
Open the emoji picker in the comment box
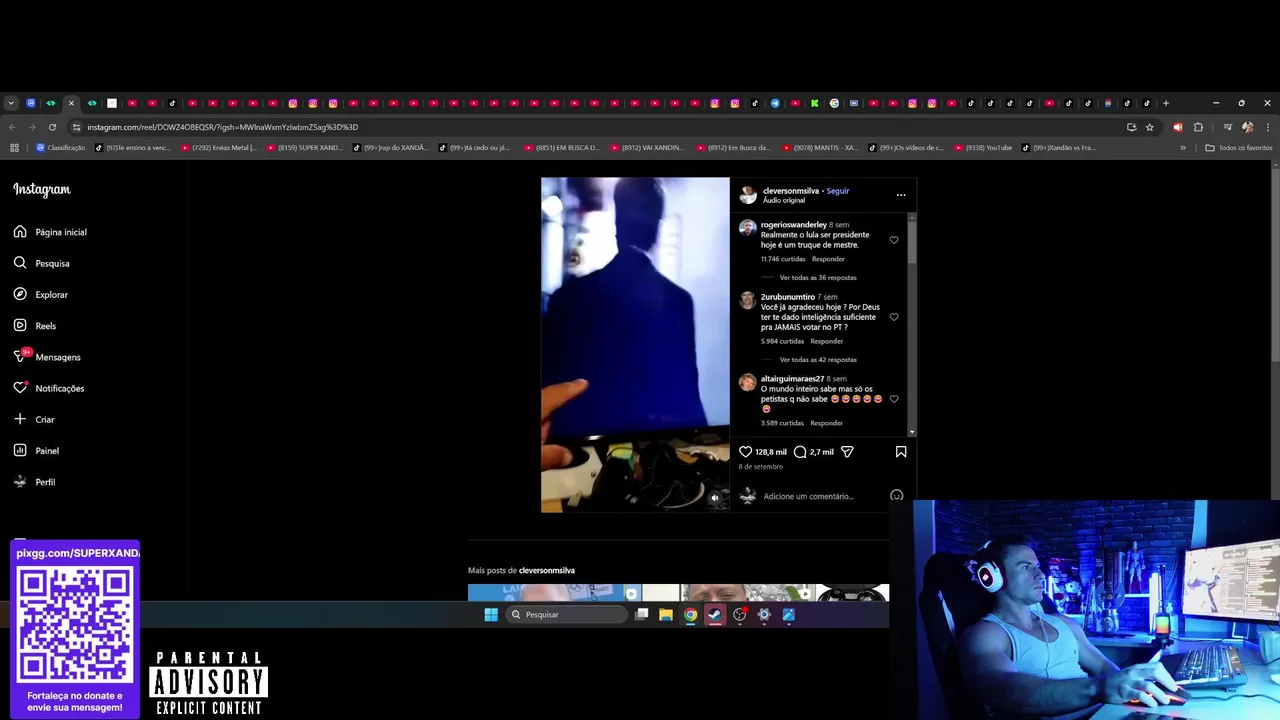pyautogui.click(x=897, y=496)
